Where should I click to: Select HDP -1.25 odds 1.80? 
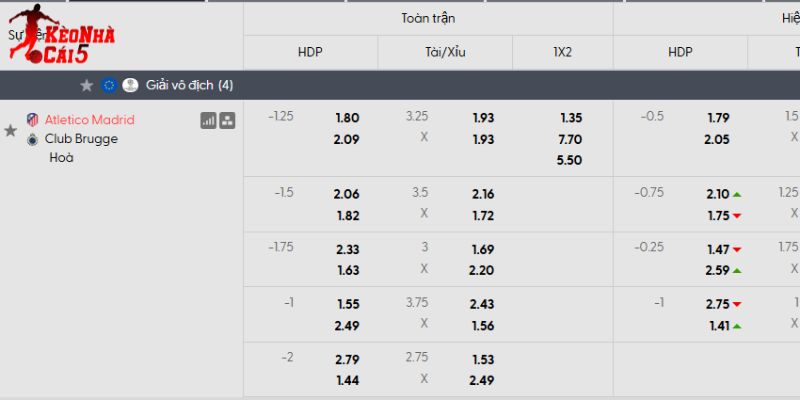coord(347,118)
